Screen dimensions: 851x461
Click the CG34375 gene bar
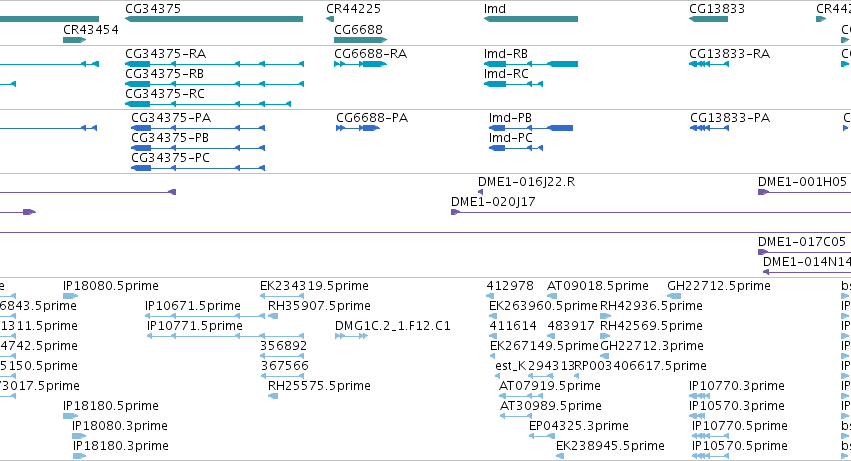coord(214,20)
